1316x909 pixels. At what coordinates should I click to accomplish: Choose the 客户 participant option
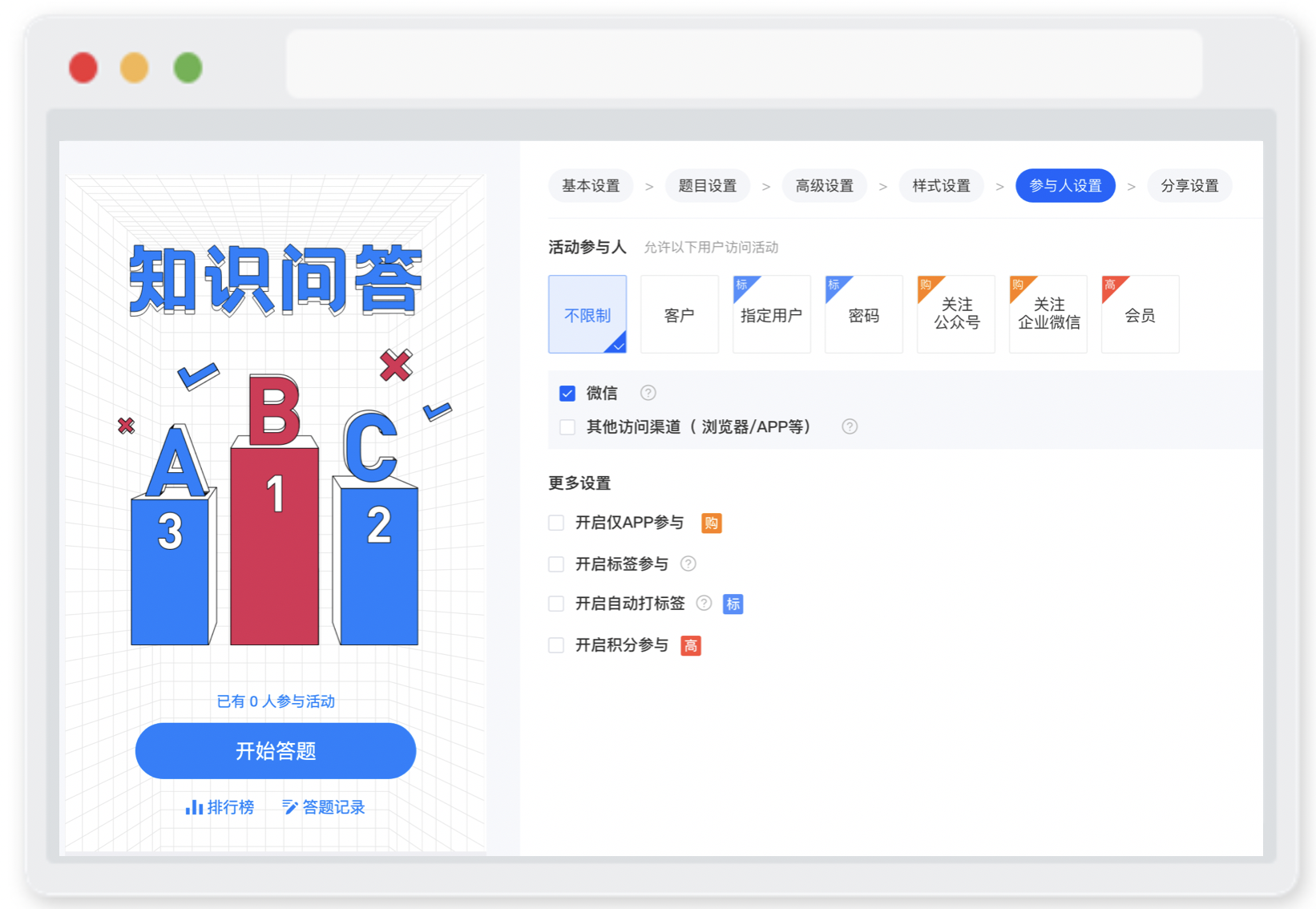[x=680, y=314]
